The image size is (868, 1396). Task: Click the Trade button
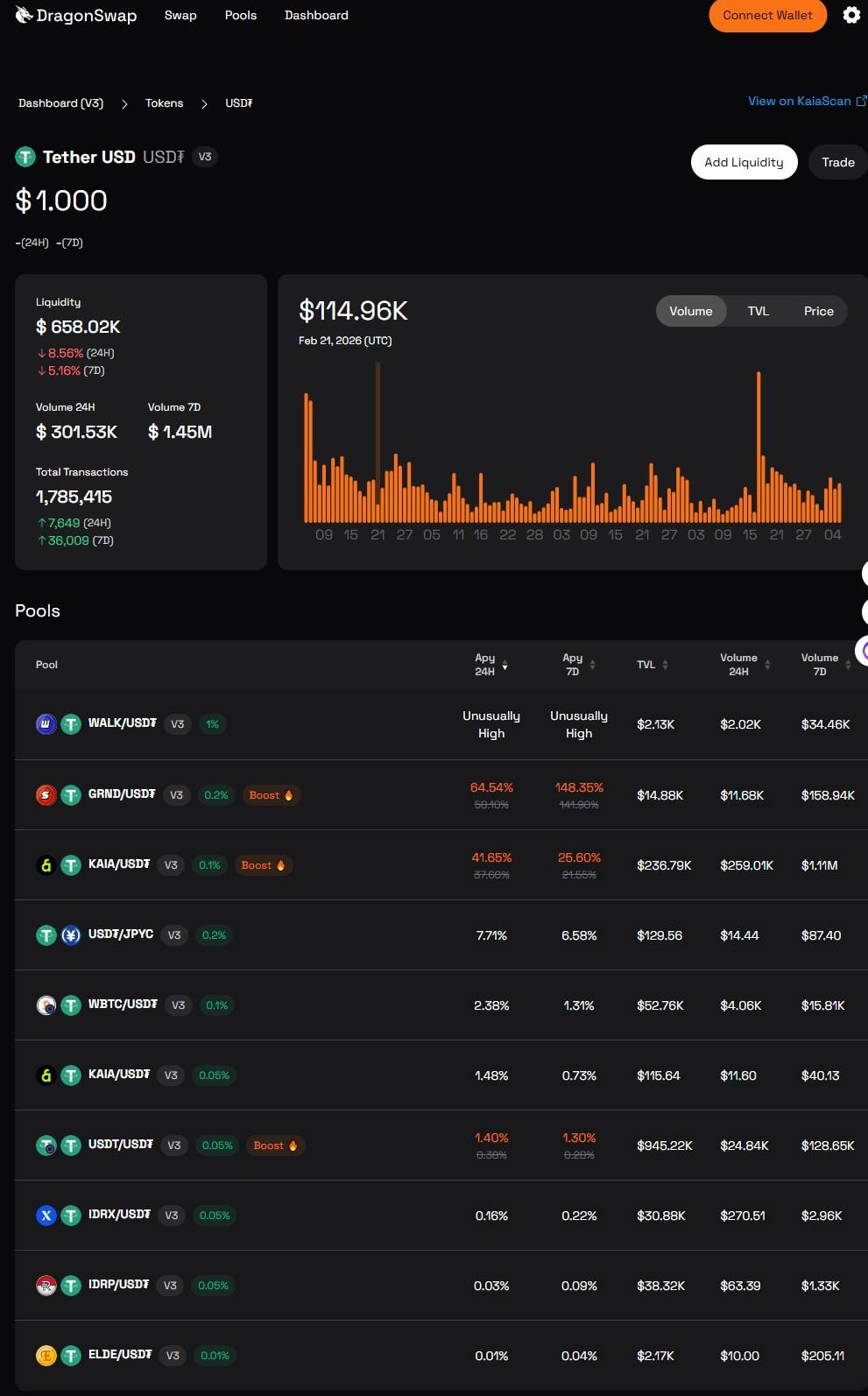838,162
